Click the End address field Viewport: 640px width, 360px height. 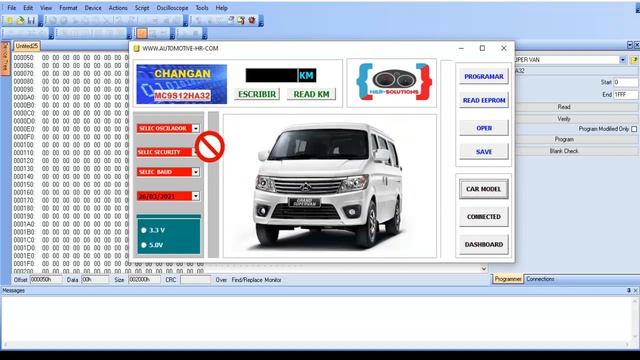click(x=625, y=95)
